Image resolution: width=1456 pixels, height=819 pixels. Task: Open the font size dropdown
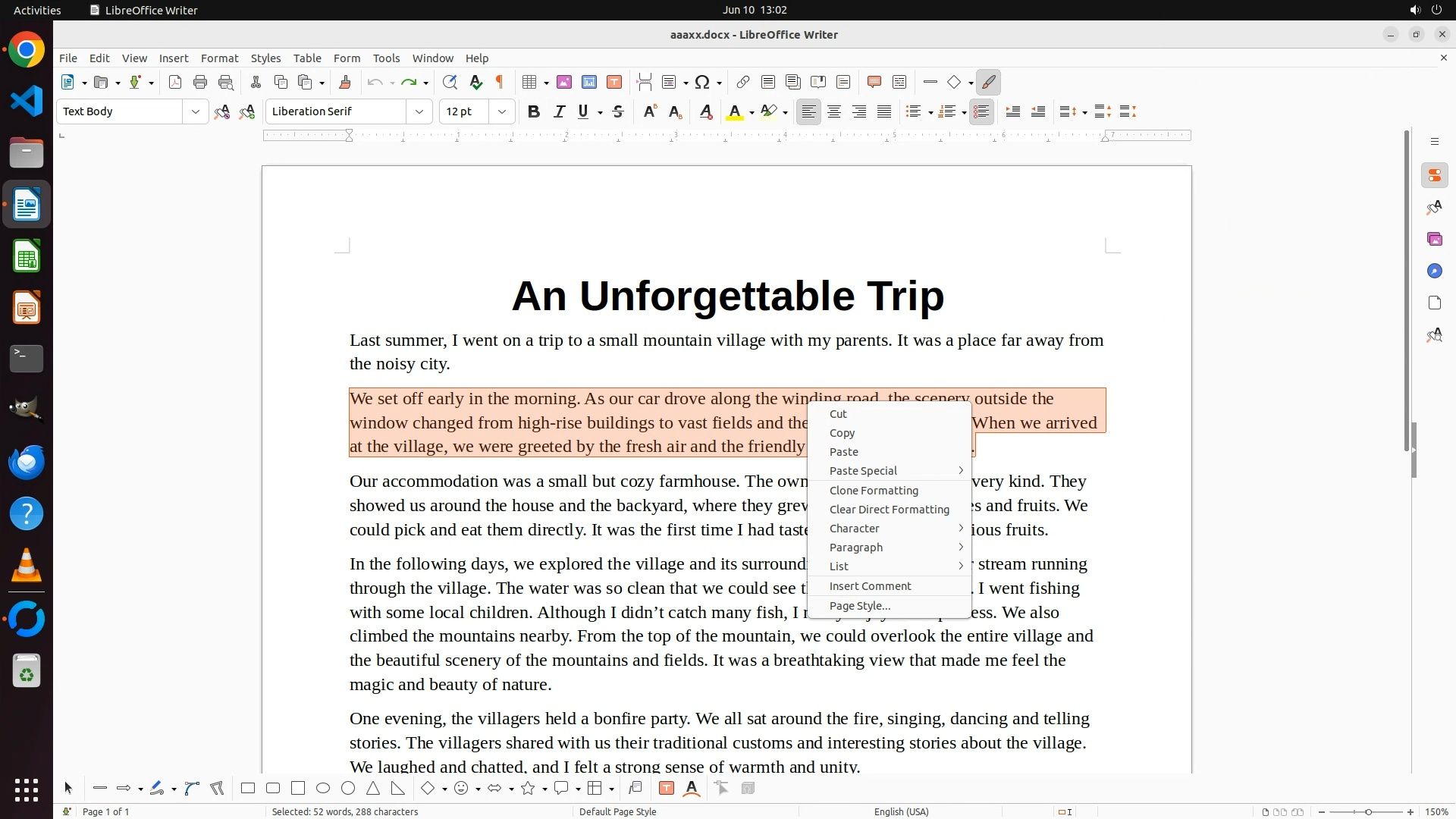pos(502,112)
